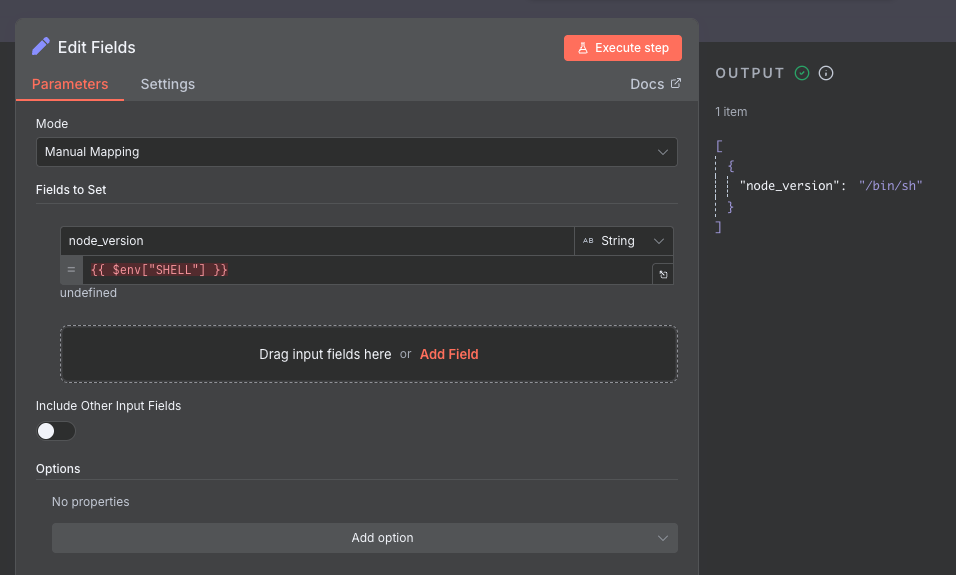The image size is (956, 575).
Task: Click the "/bin/sh" output value
Action: point(890,186)
